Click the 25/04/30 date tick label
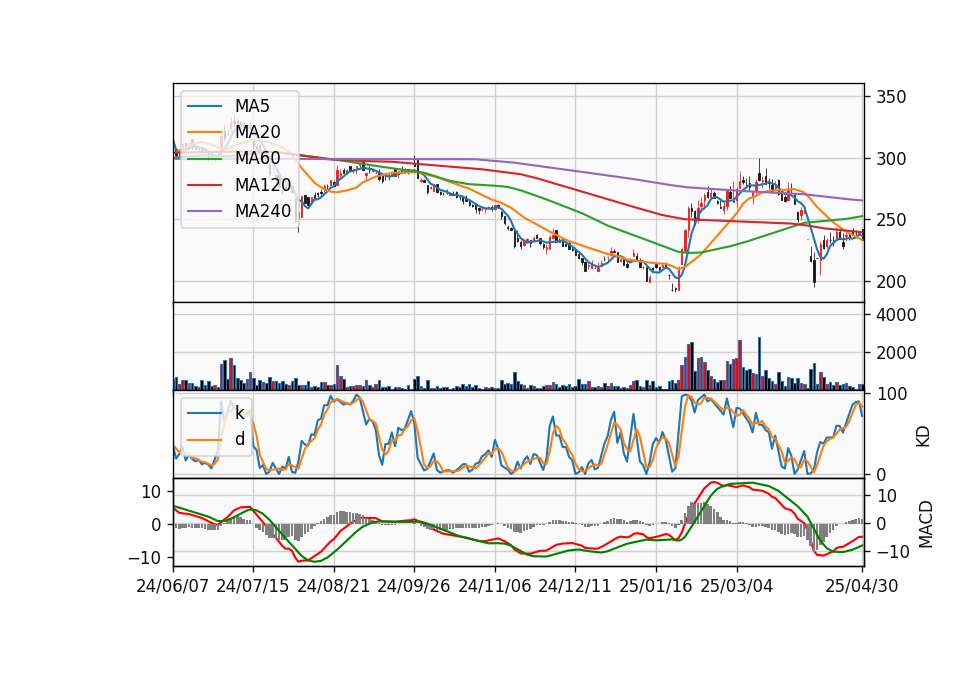This screenshot has height=690, width=960. tap(862, 587)
